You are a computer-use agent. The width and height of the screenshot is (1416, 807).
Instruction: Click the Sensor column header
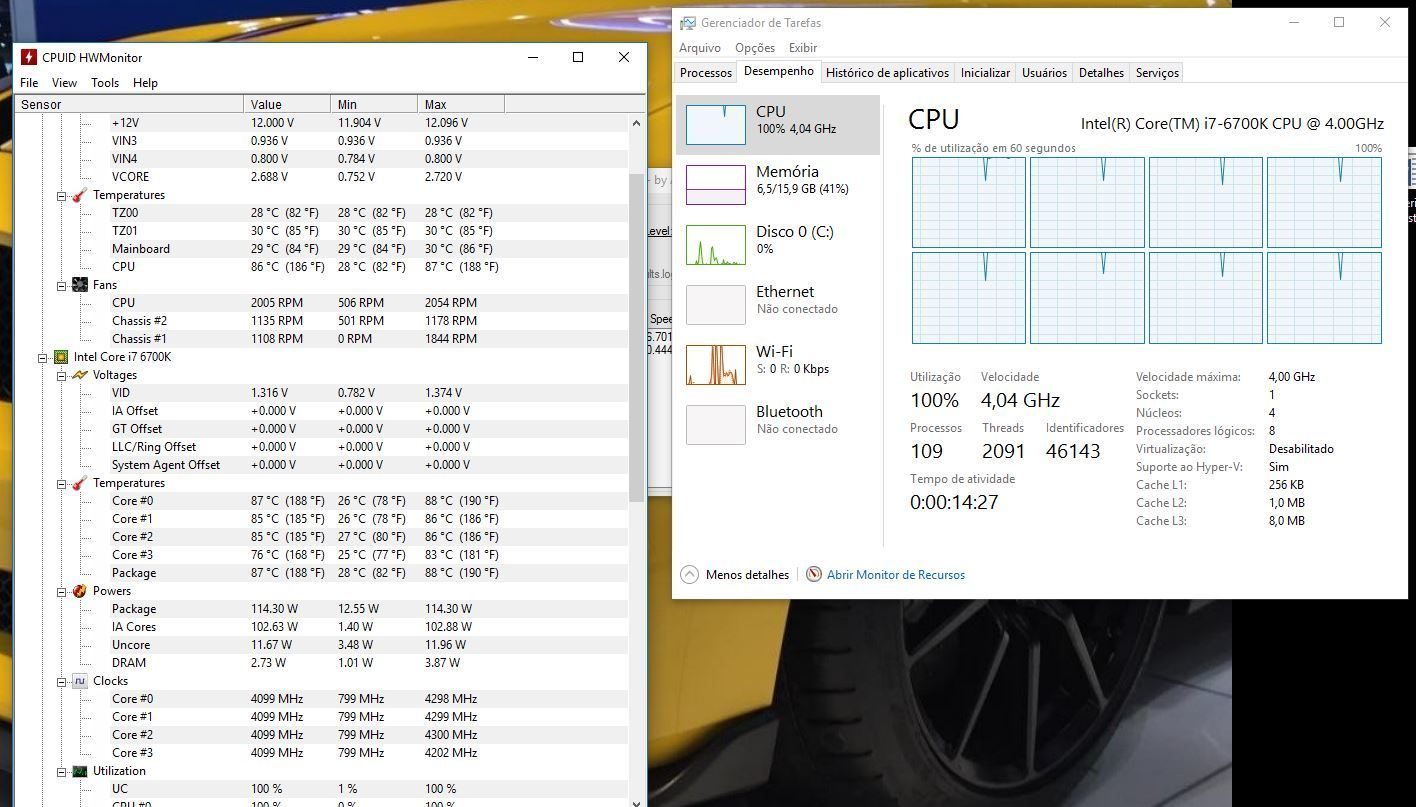[129, 104]
